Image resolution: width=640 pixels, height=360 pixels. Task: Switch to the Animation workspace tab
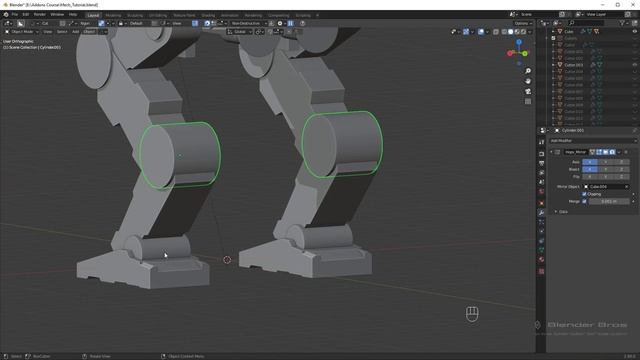(x=229, y=15)
